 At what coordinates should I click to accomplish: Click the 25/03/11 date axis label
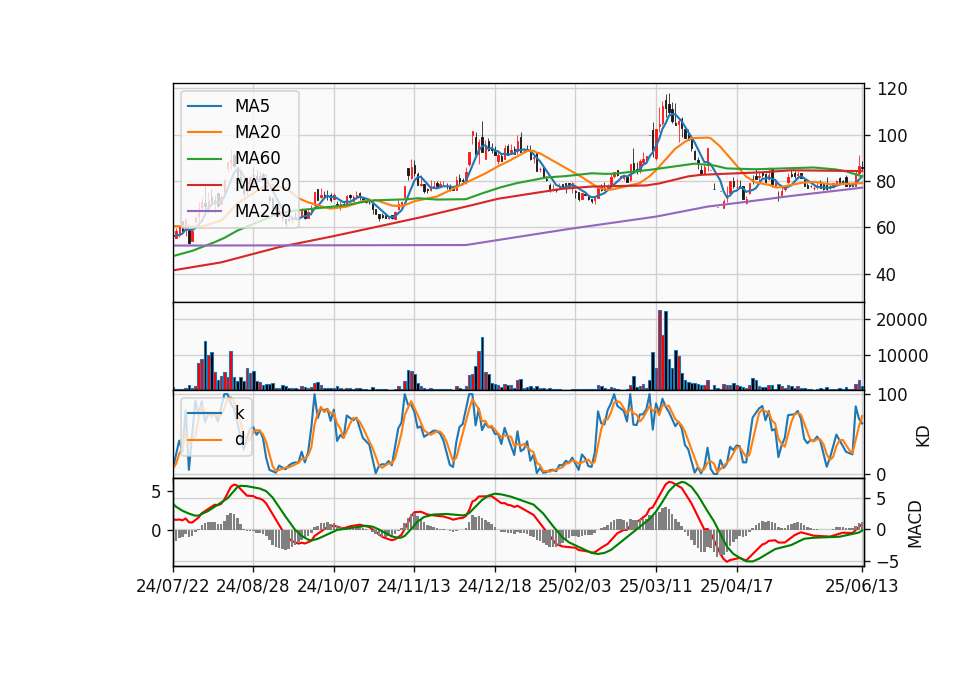[656, 586]
